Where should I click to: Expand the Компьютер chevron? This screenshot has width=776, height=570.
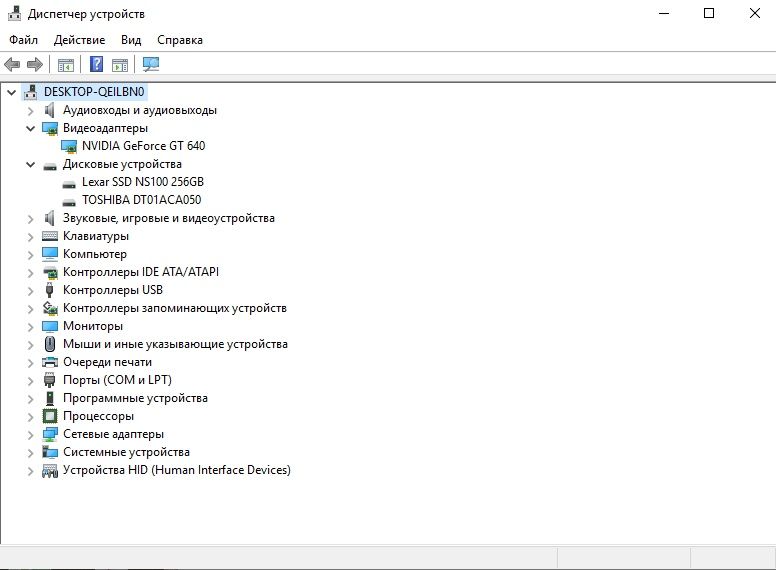(x=31, y=255)
